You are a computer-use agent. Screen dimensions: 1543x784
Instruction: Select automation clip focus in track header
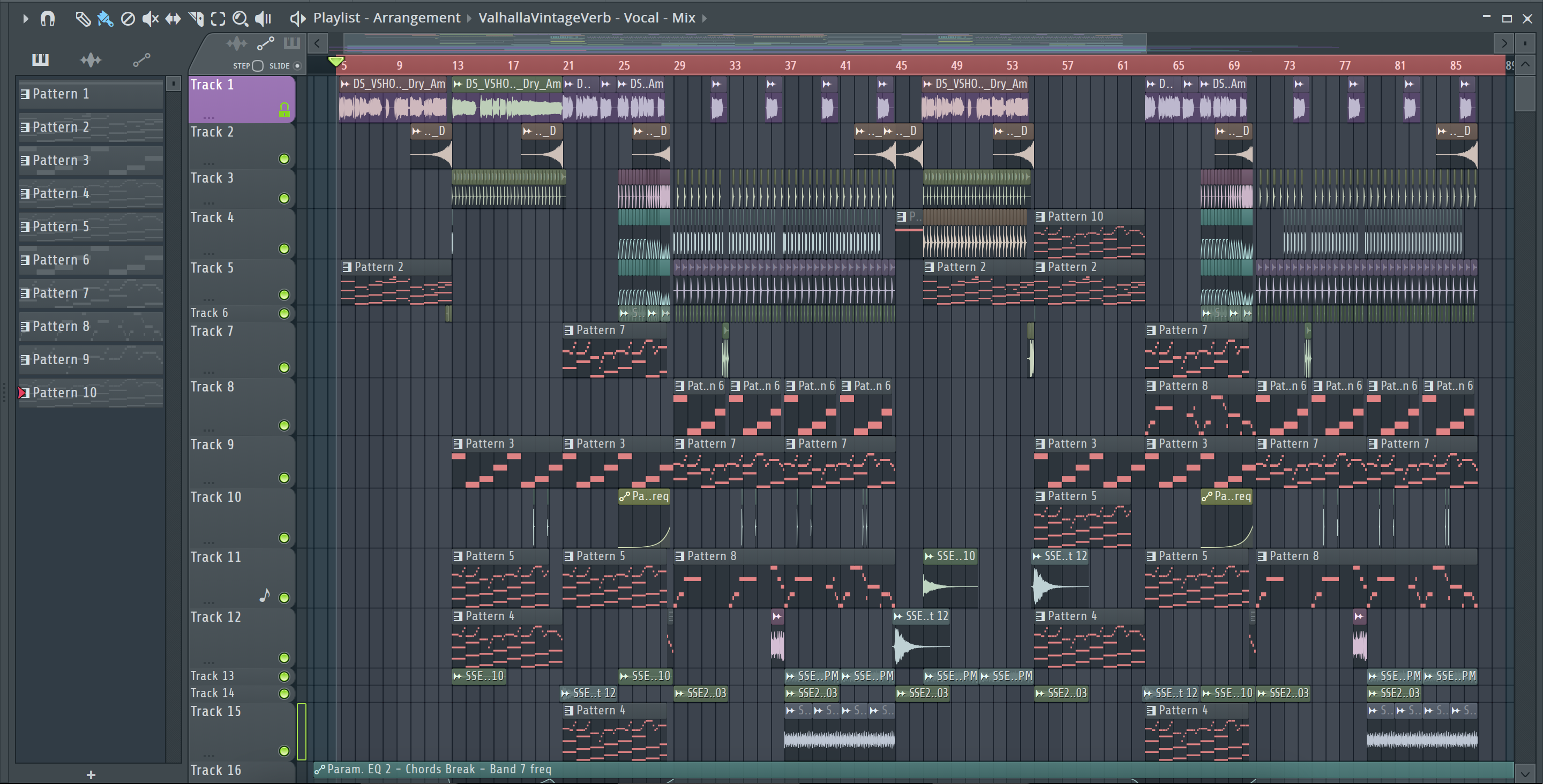[x=265, y=43]
